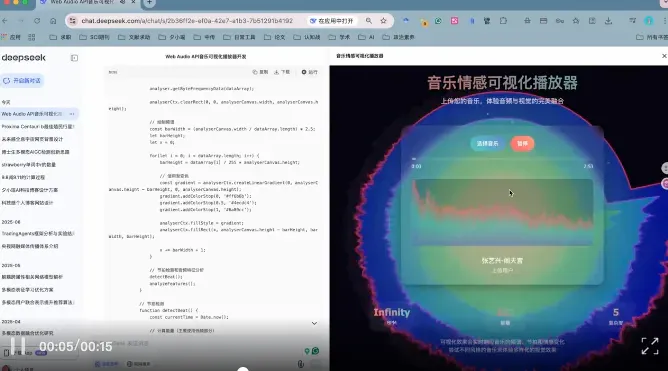Image resolution: width=668 pixels, height=371 pixels.
Task: Pause the music with the red 暂停 button
Action: (522, 144)
